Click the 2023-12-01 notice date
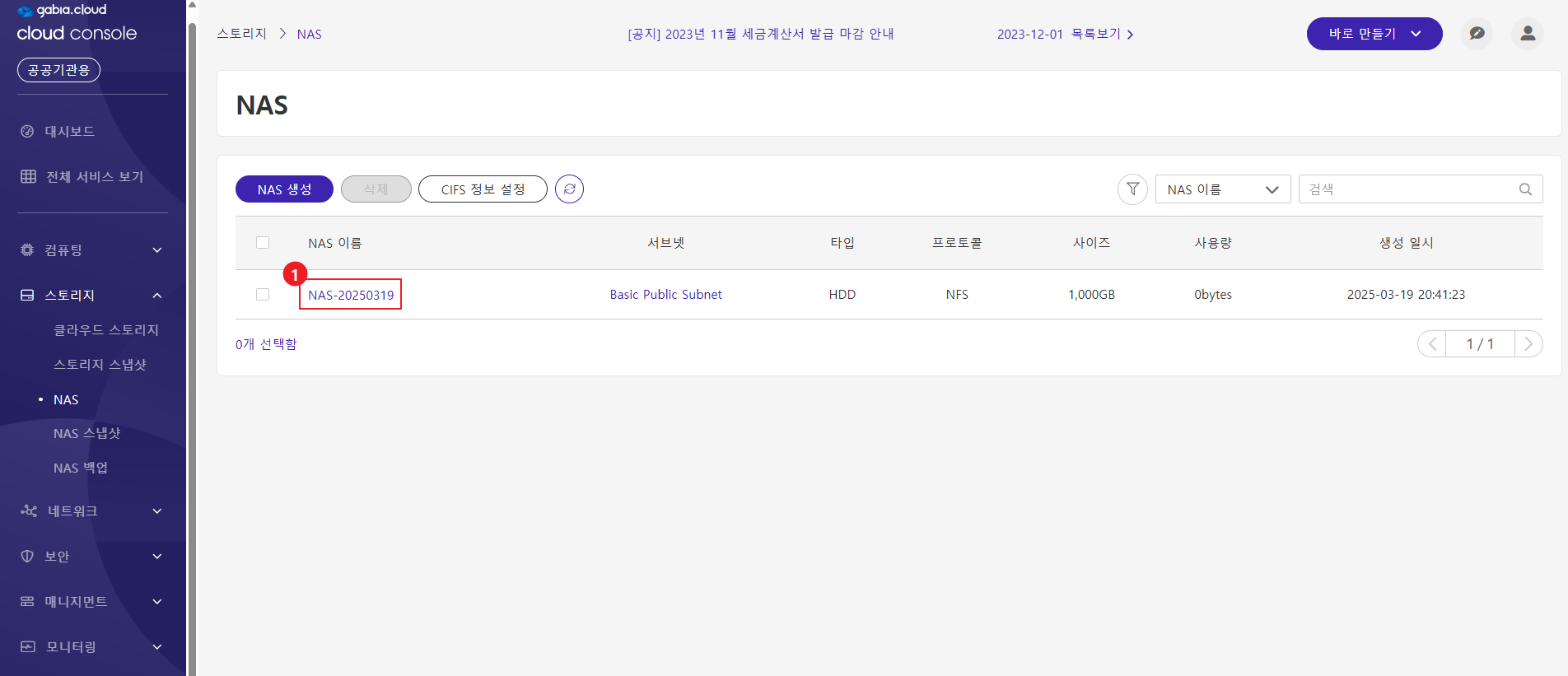This screenshot has width=1568, height=676. point(1030,35)
